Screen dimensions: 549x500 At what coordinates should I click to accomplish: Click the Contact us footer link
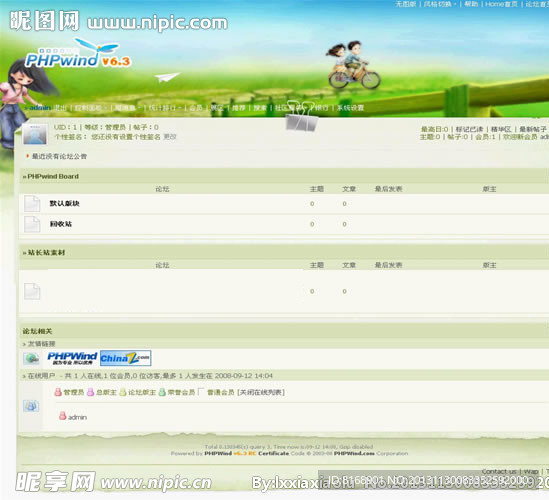pos(499,471)
